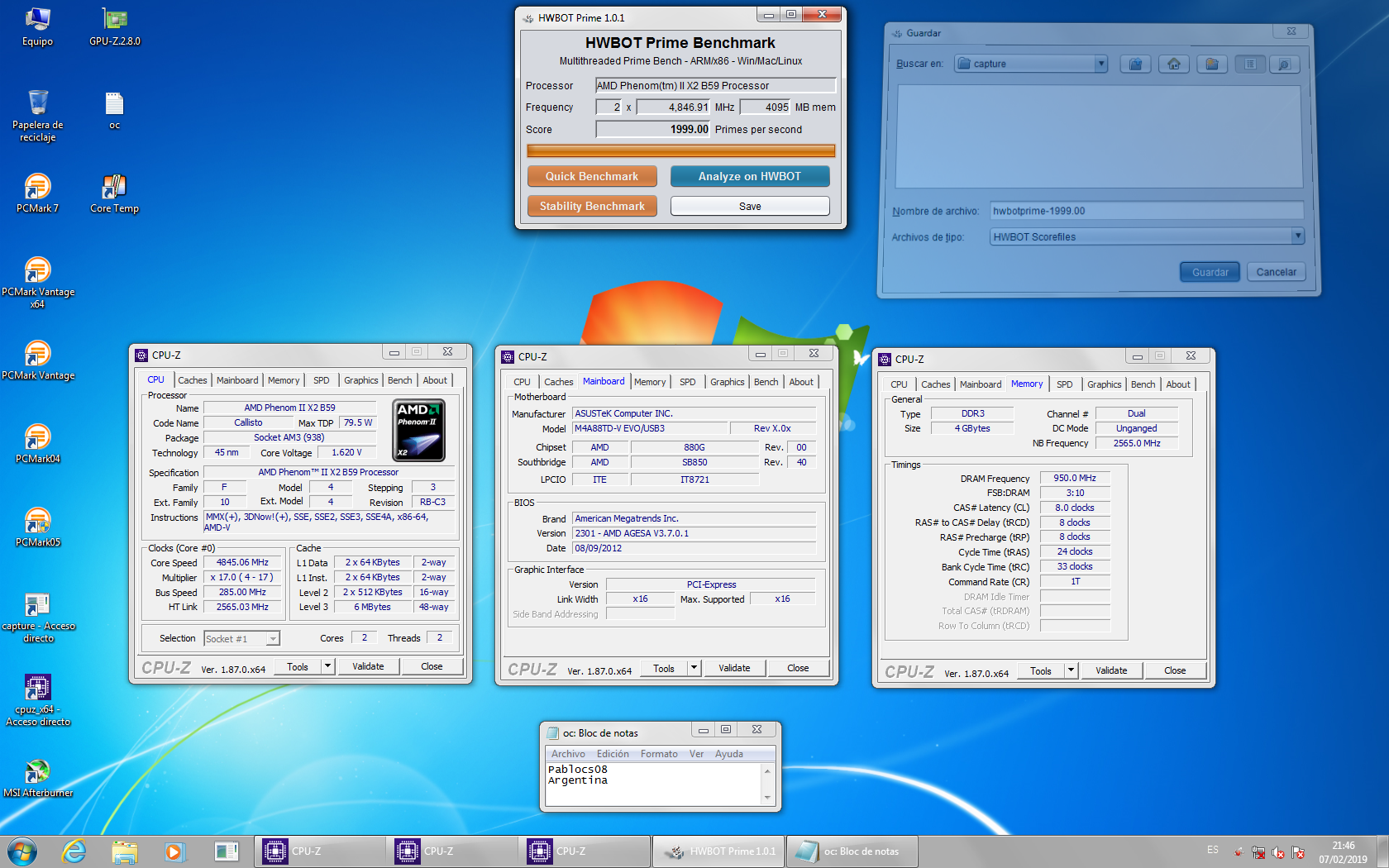Click Analyze on HWBOT button
Viewport: 1389px width, 868px height.
[x=750, y=176]
